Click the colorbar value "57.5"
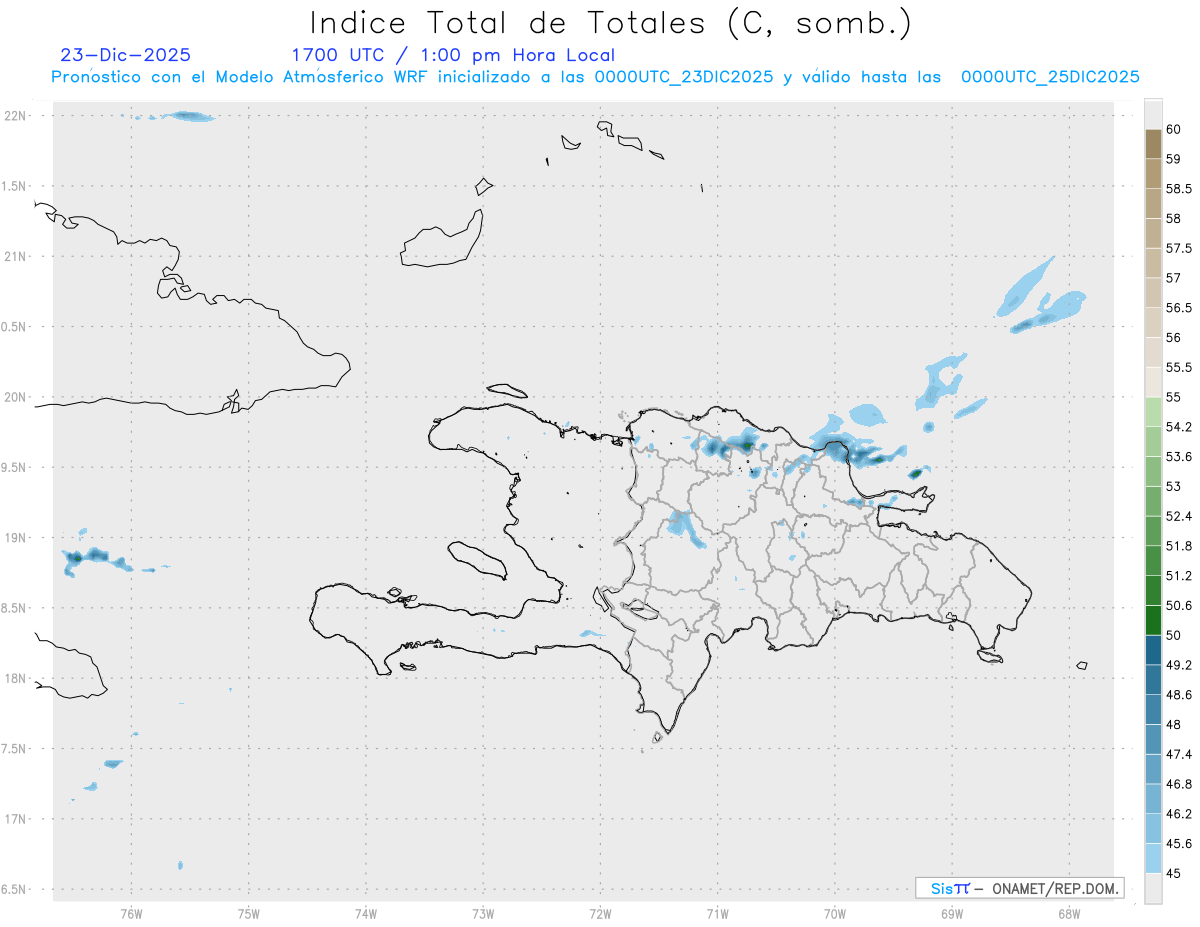The width and height of the screenshot is (1200, 927). tap(1179, 248)
